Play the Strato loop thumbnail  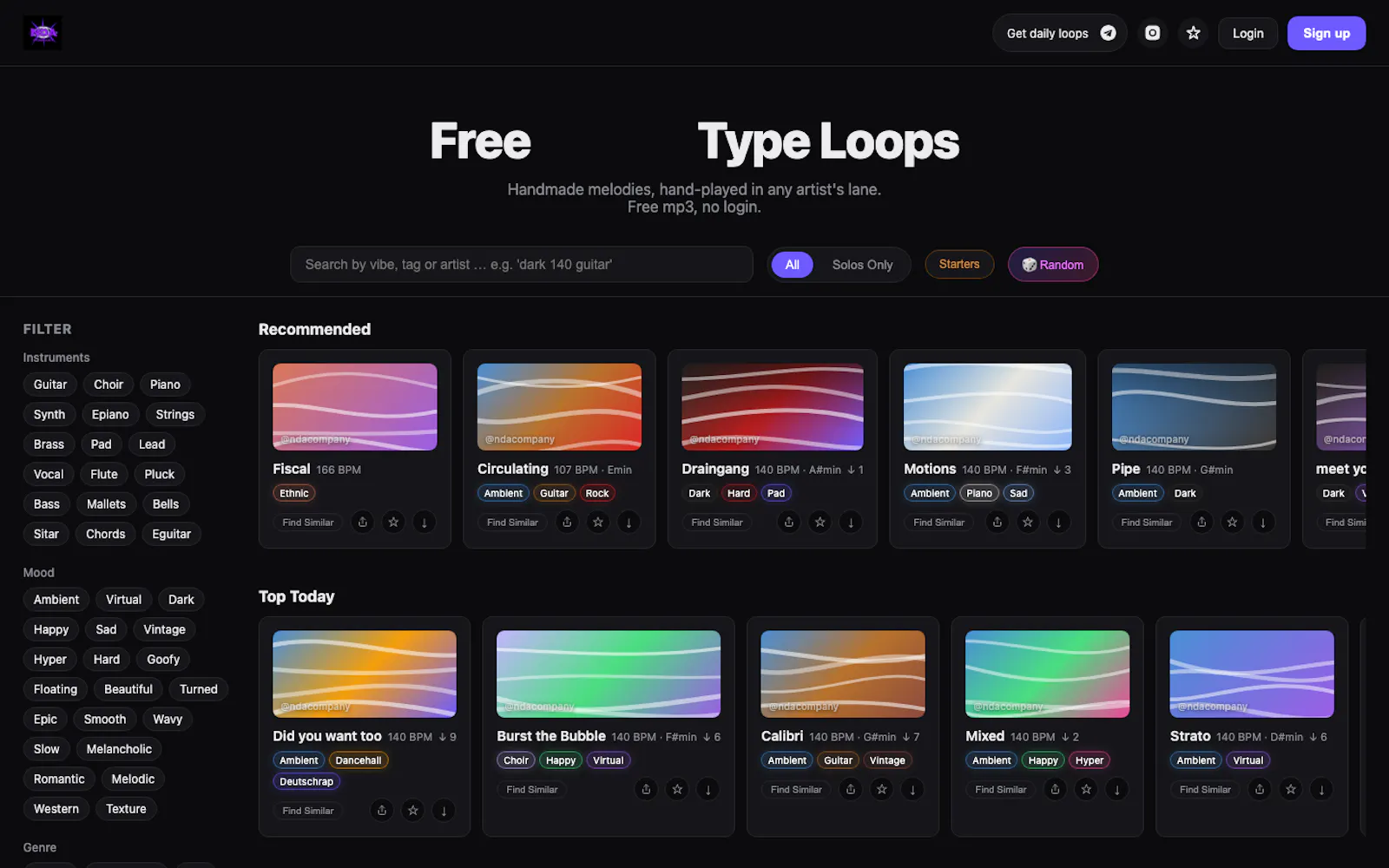1252,674
